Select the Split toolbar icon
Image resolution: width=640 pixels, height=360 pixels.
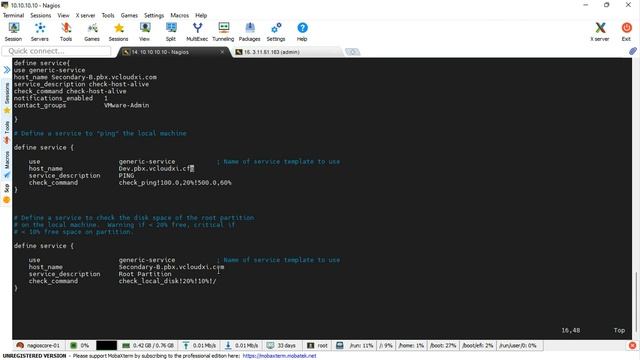point(171,32)
